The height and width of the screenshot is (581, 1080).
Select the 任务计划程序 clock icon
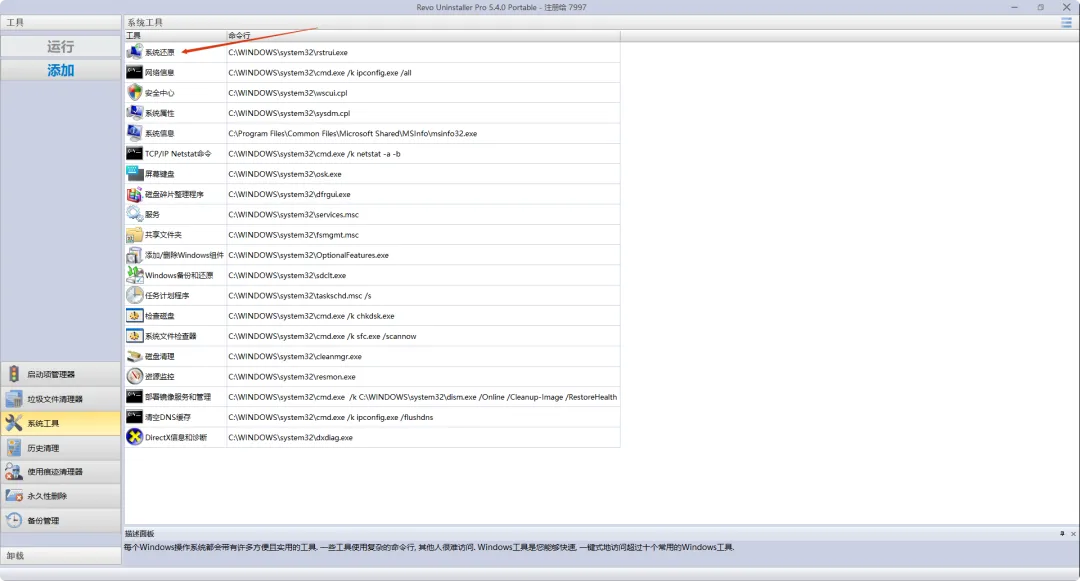click(134, 295)
